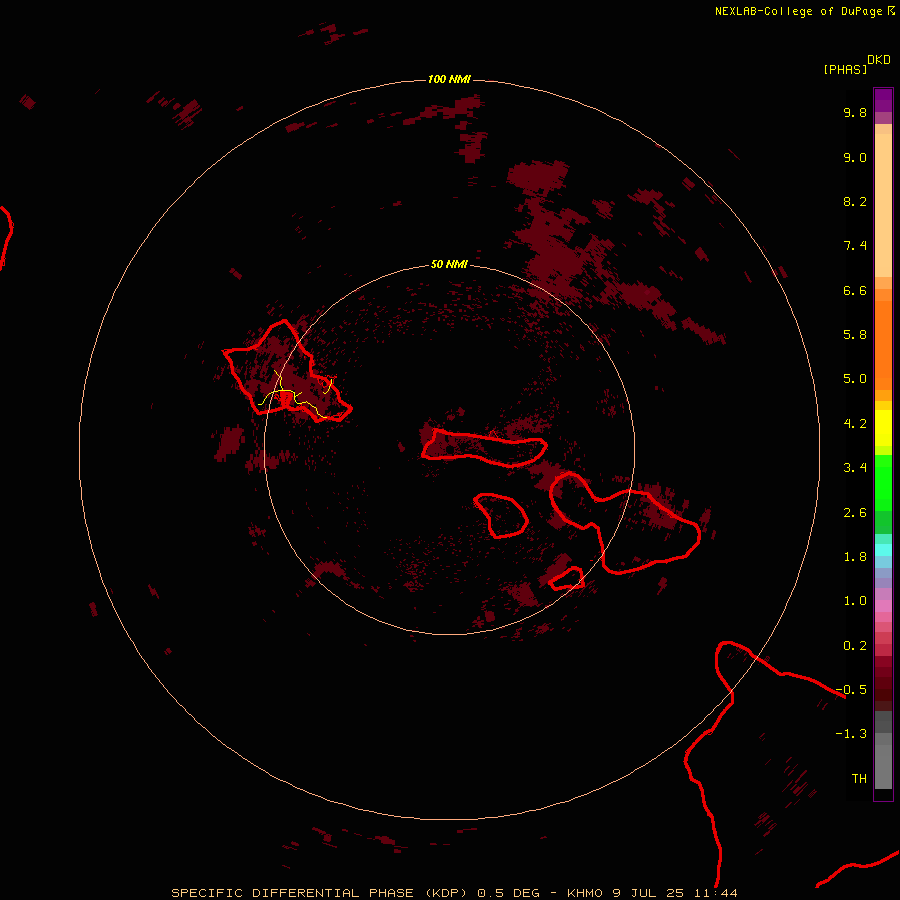Click the NEXLAB-College of DuPage header text
The image size is (900, 900).
798,11
